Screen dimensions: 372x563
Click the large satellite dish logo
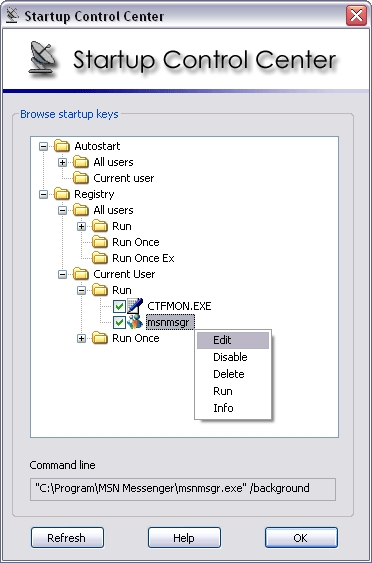click(43, 57)
